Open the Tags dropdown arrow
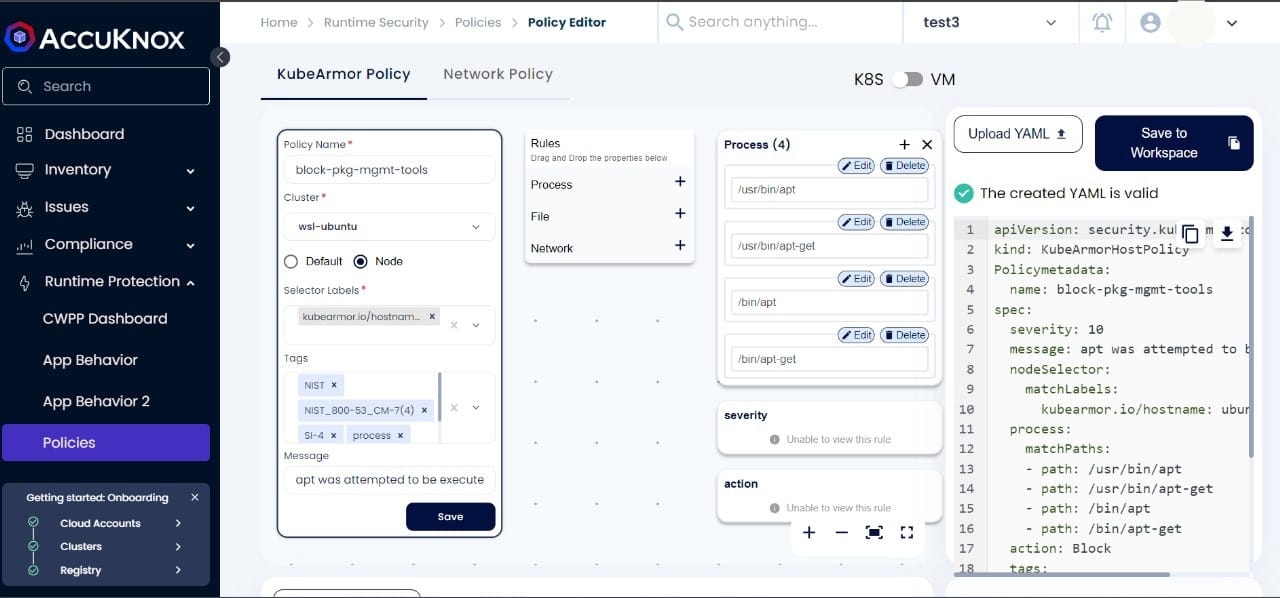 tap(476, 408)
